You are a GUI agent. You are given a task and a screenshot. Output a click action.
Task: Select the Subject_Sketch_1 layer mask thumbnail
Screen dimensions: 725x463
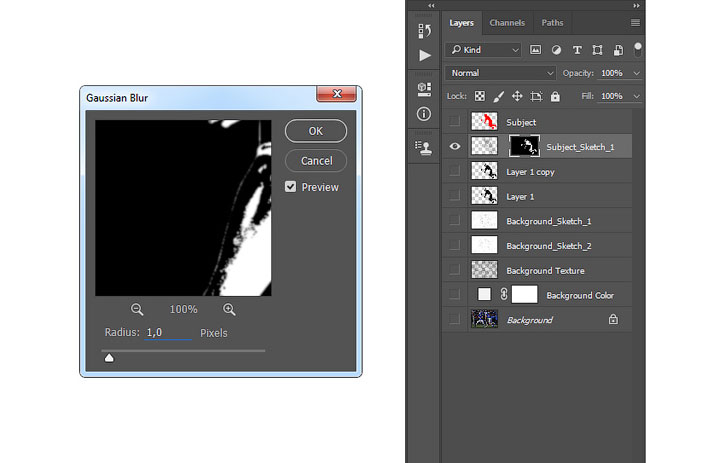click(524, 146)
